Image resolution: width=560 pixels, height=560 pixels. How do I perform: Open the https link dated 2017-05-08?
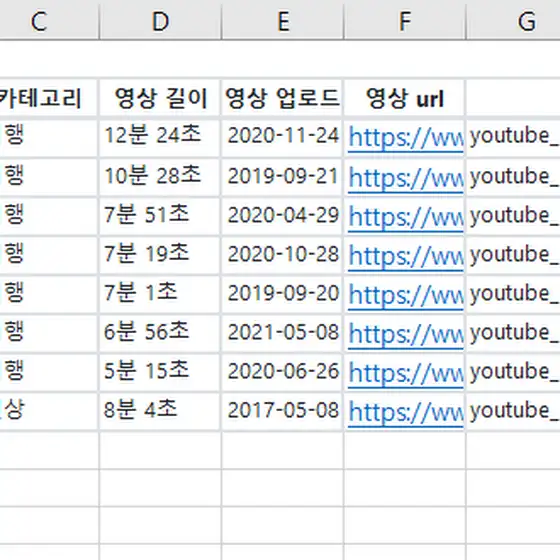point(405,412)
